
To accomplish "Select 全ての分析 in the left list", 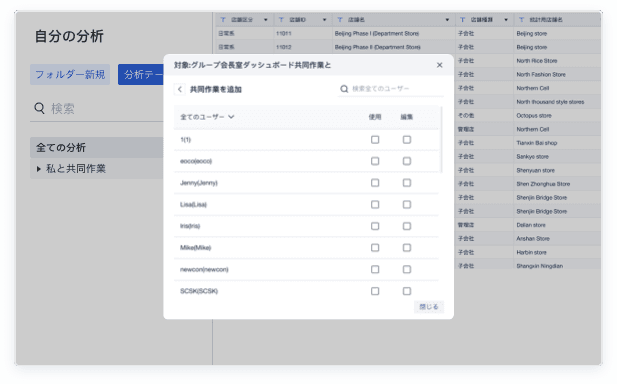I will [x=97, y=148].
